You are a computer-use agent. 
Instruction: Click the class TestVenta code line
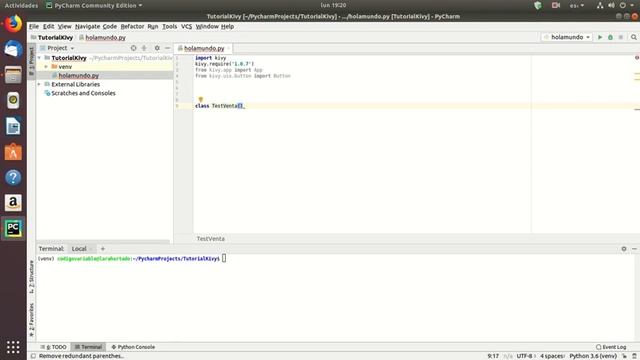(219, 106)
